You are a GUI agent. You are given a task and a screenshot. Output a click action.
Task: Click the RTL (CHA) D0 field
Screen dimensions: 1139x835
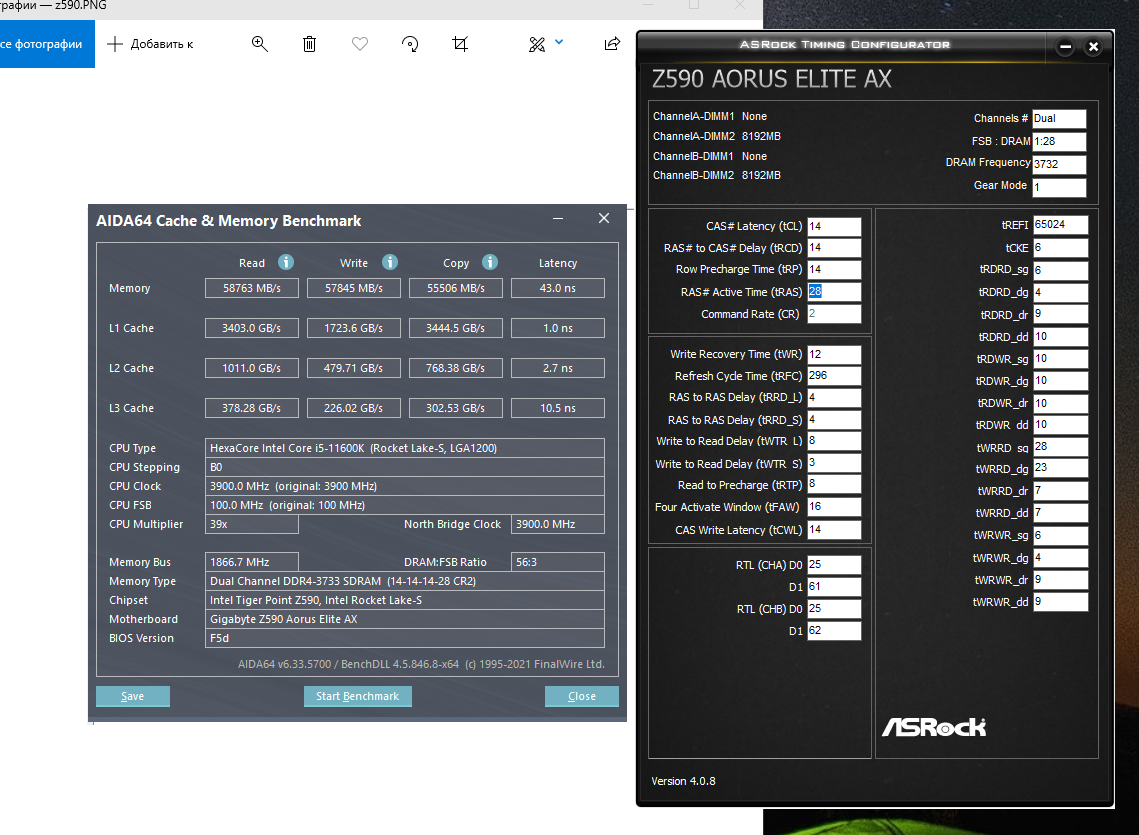(834, 565)
